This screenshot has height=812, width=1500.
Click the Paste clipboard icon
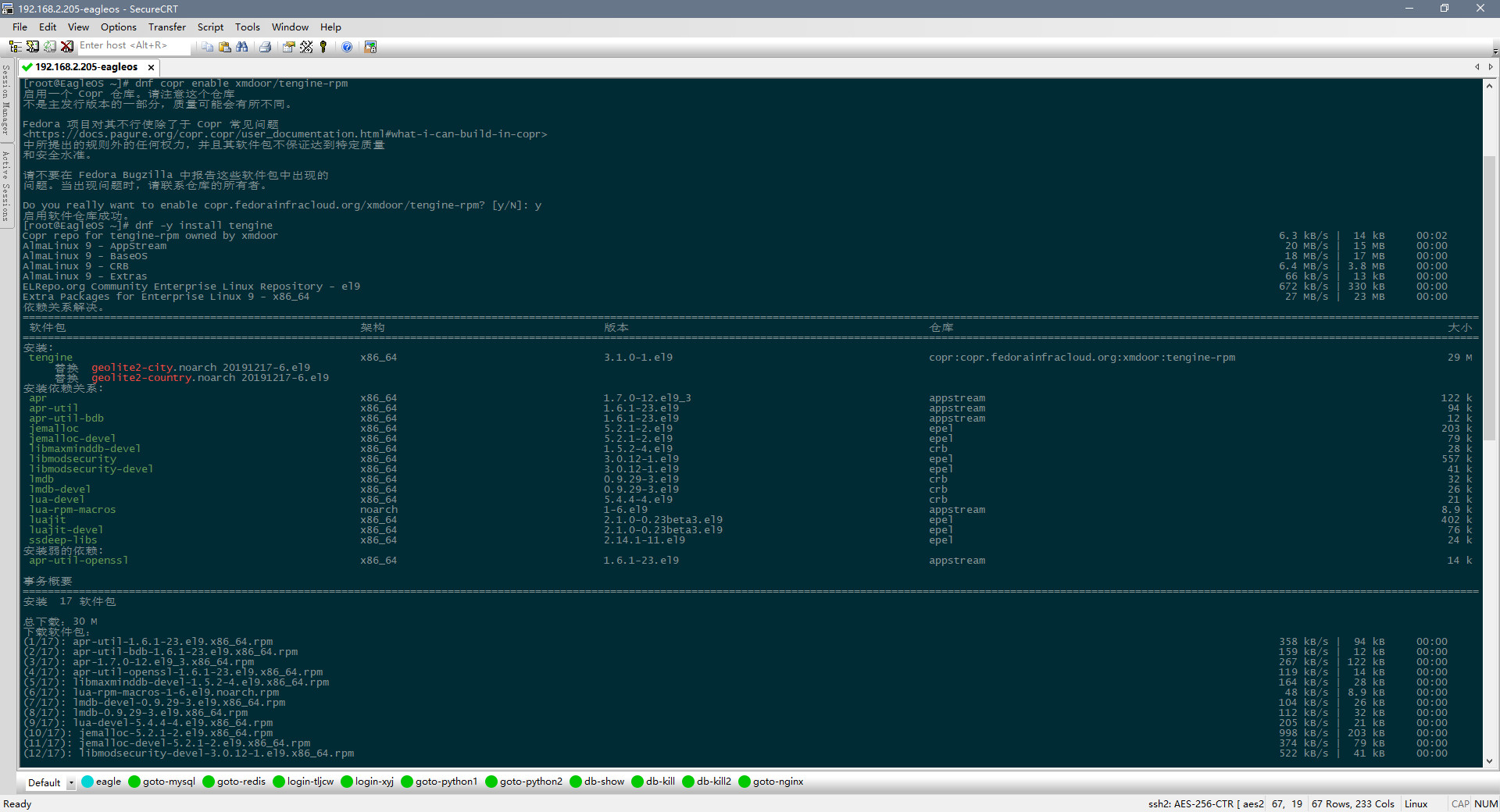225,46
